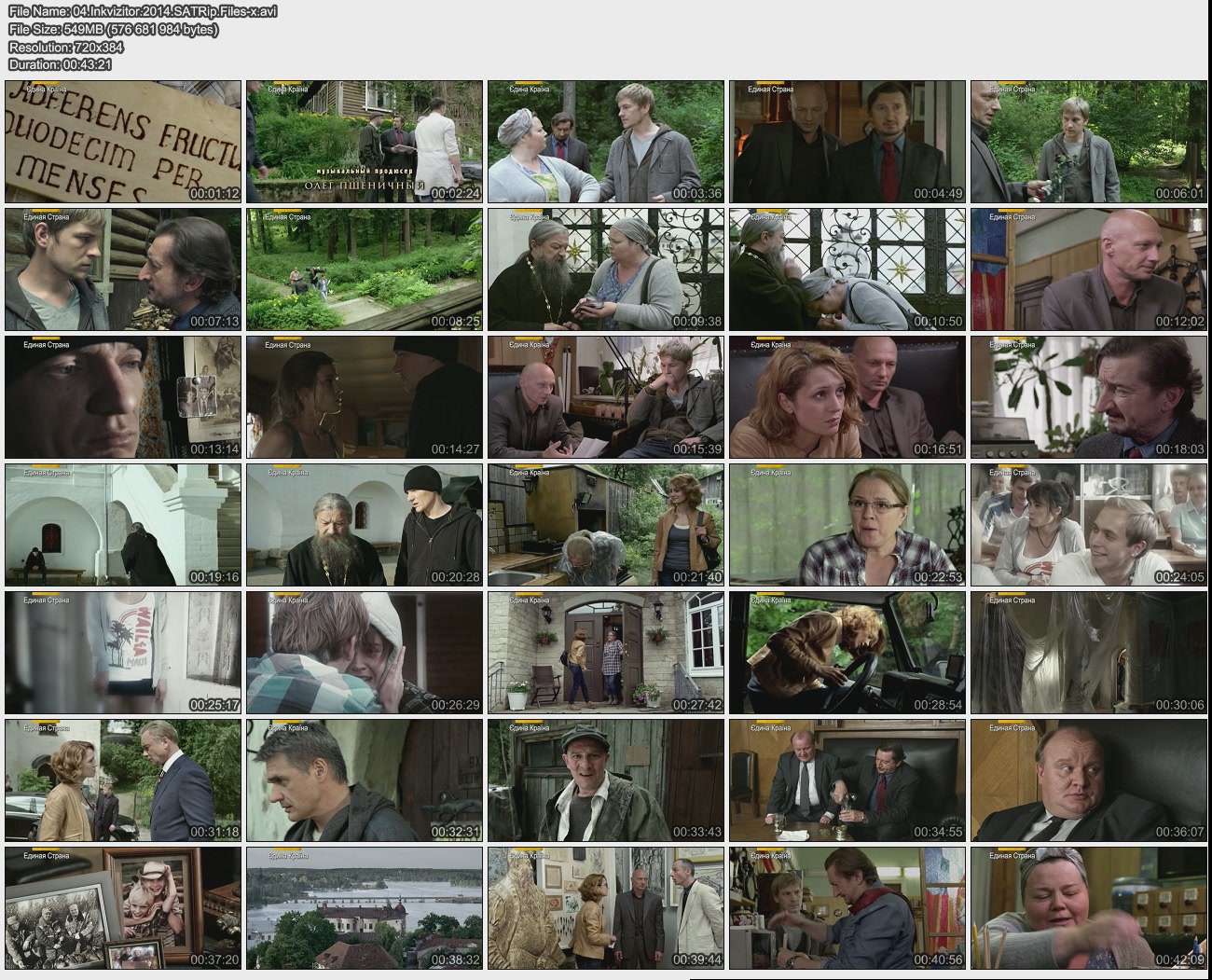Click the Resolution 720x384 text
The width and height of the screenshot is (1212, 980).
click(66, 47)
